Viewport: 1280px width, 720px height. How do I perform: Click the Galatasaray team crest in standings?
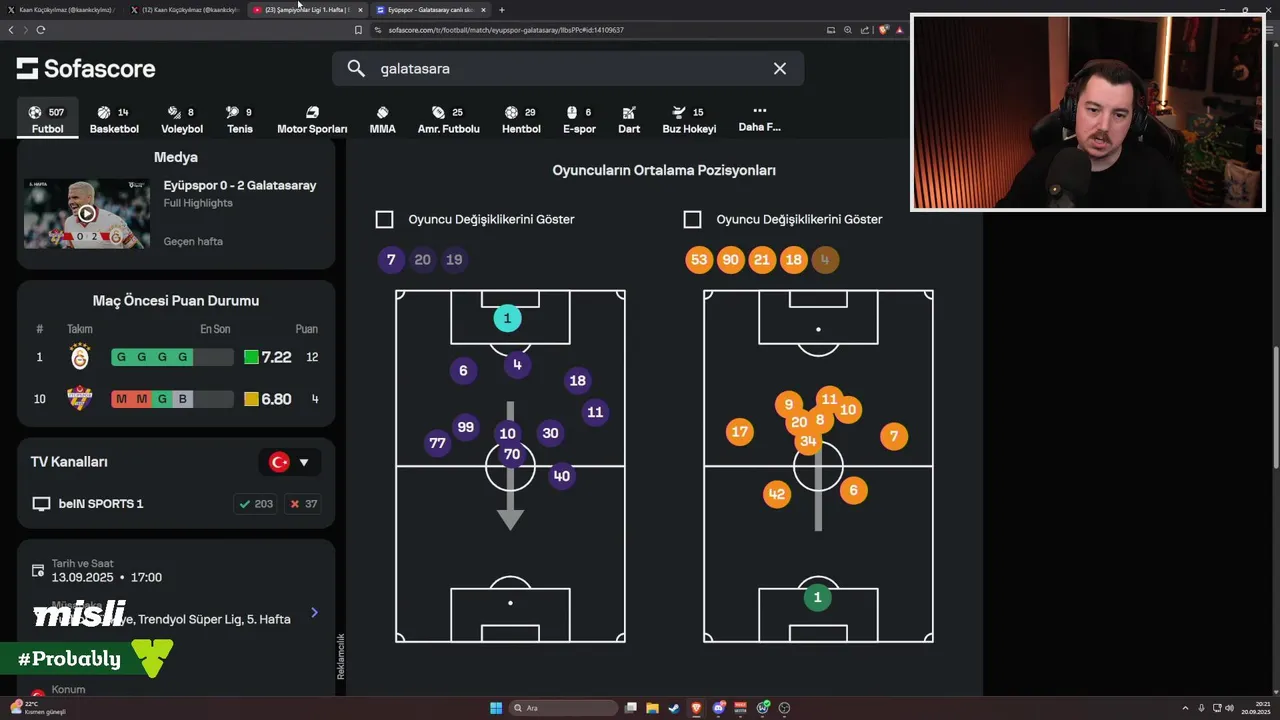(80, 357)
